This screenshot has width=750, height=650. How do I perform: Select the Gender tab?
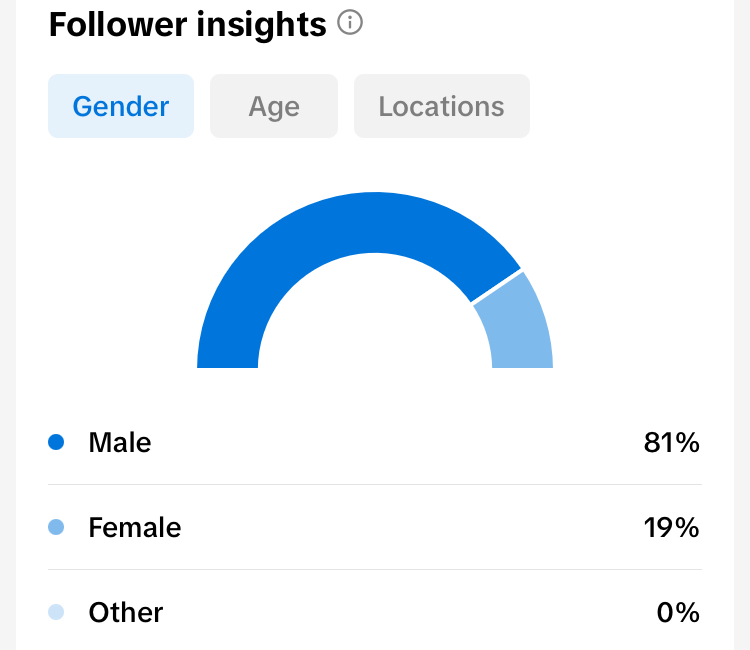tap(121, 106)
